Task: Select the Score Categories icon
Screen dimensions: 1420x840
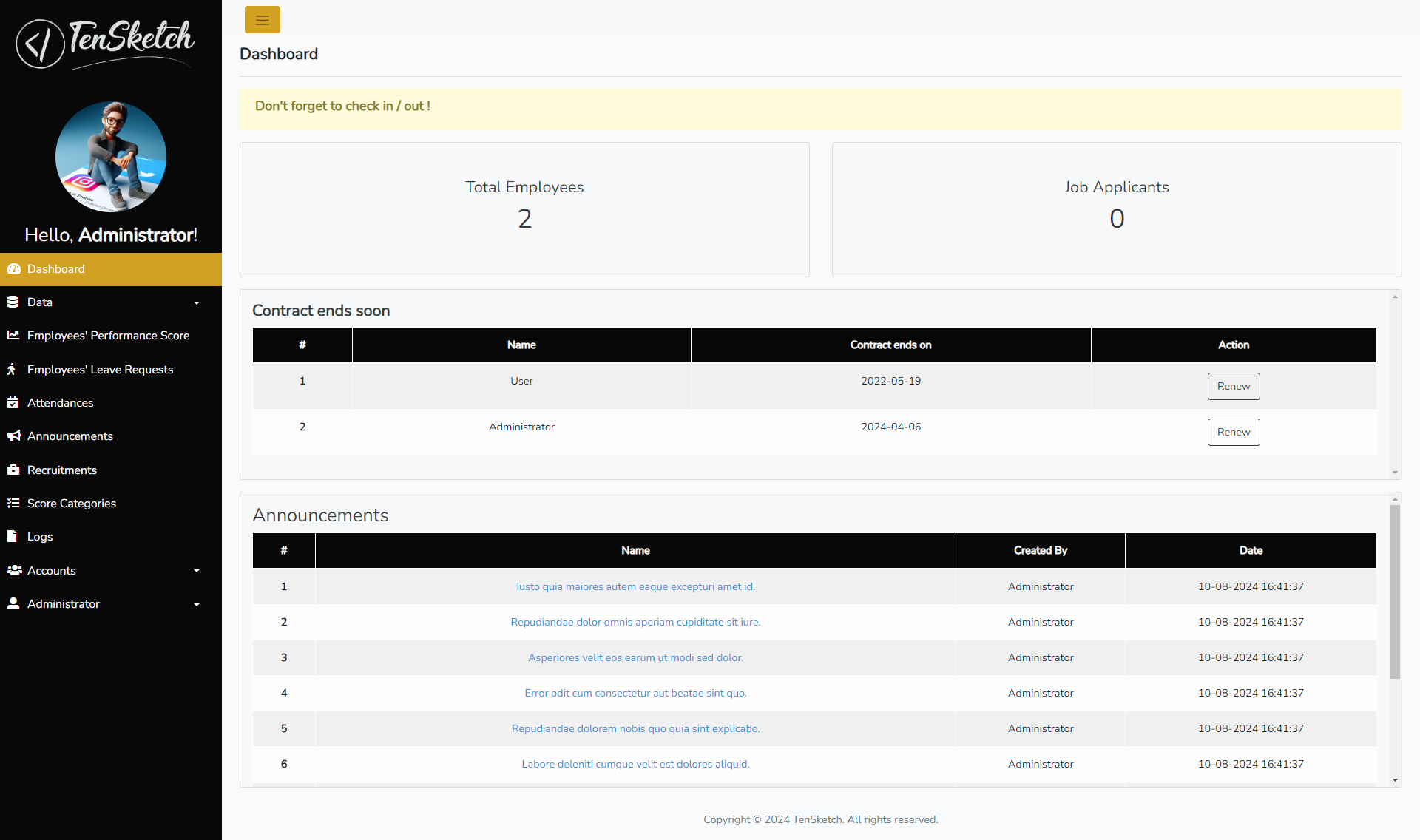Action: [13, 503]
